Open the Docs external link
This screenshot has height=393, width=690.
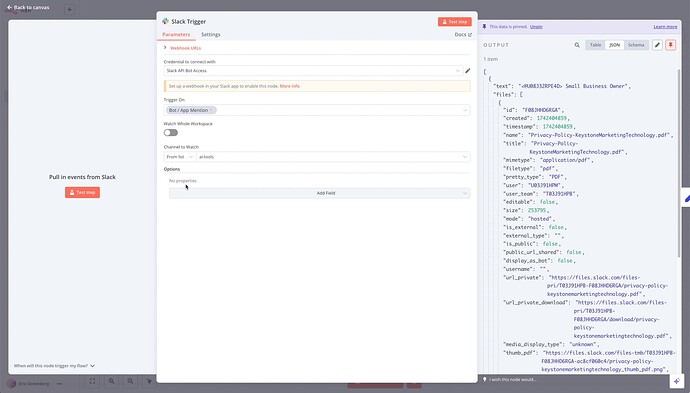pos(463,34)
